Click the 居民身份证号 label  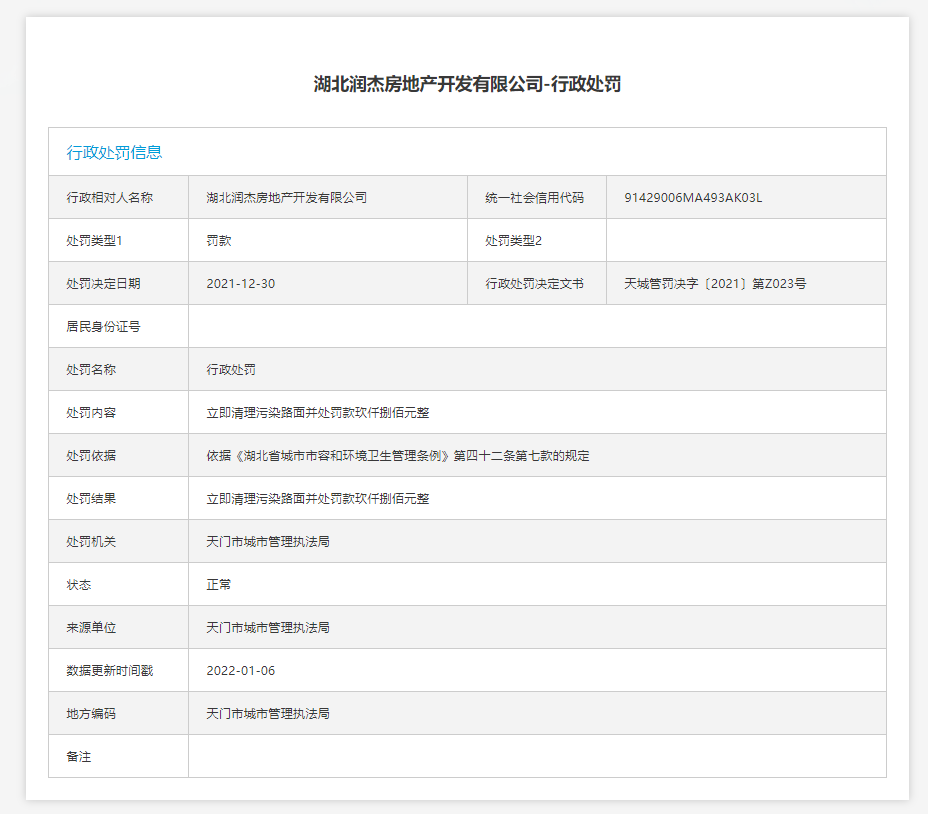coord(103,327)
